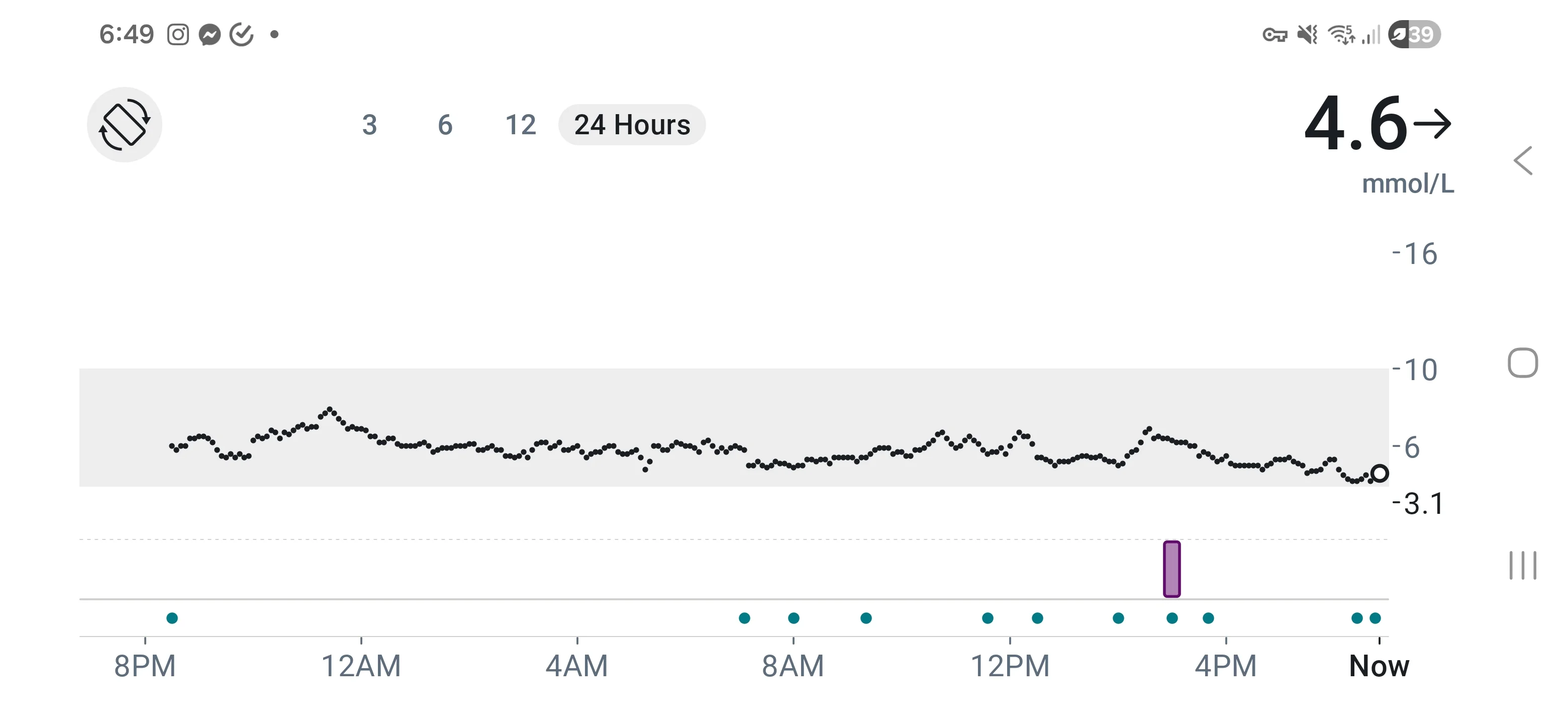Tap the Instagram notification icon

coord(178,35)
